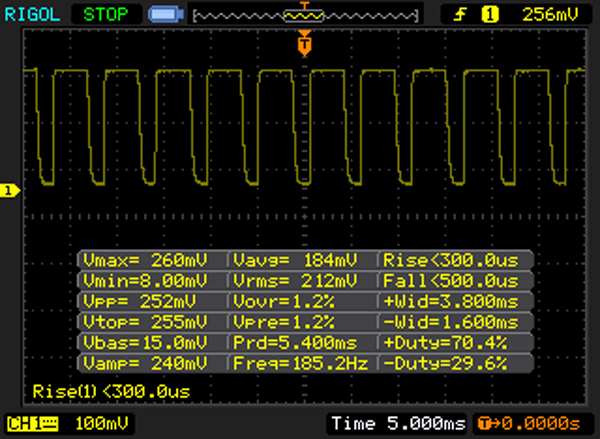Click the USB storage device icon
This screenshot has width=600, height=439.
(x=166, y=15)
